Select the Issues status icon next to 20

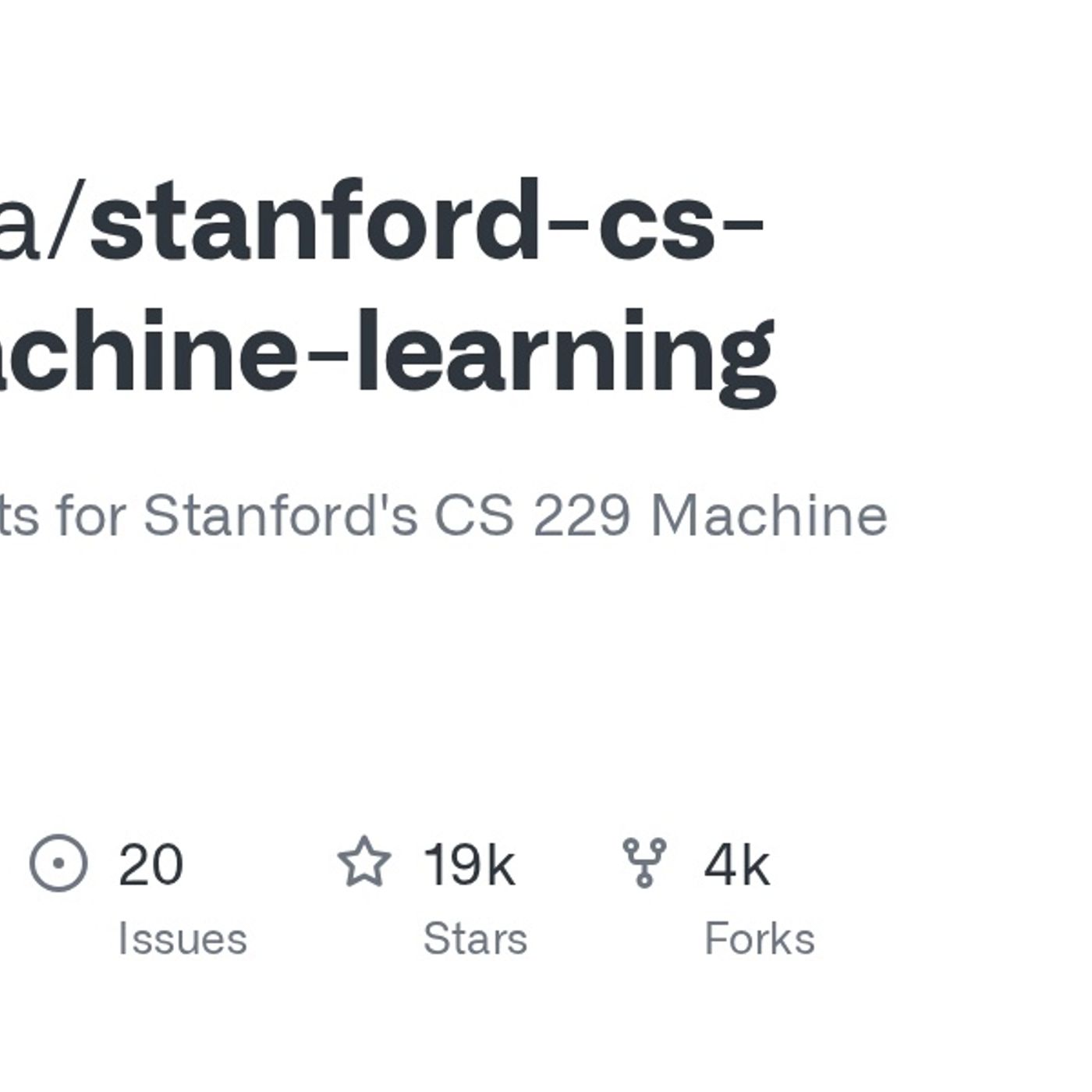click(58, 864)
